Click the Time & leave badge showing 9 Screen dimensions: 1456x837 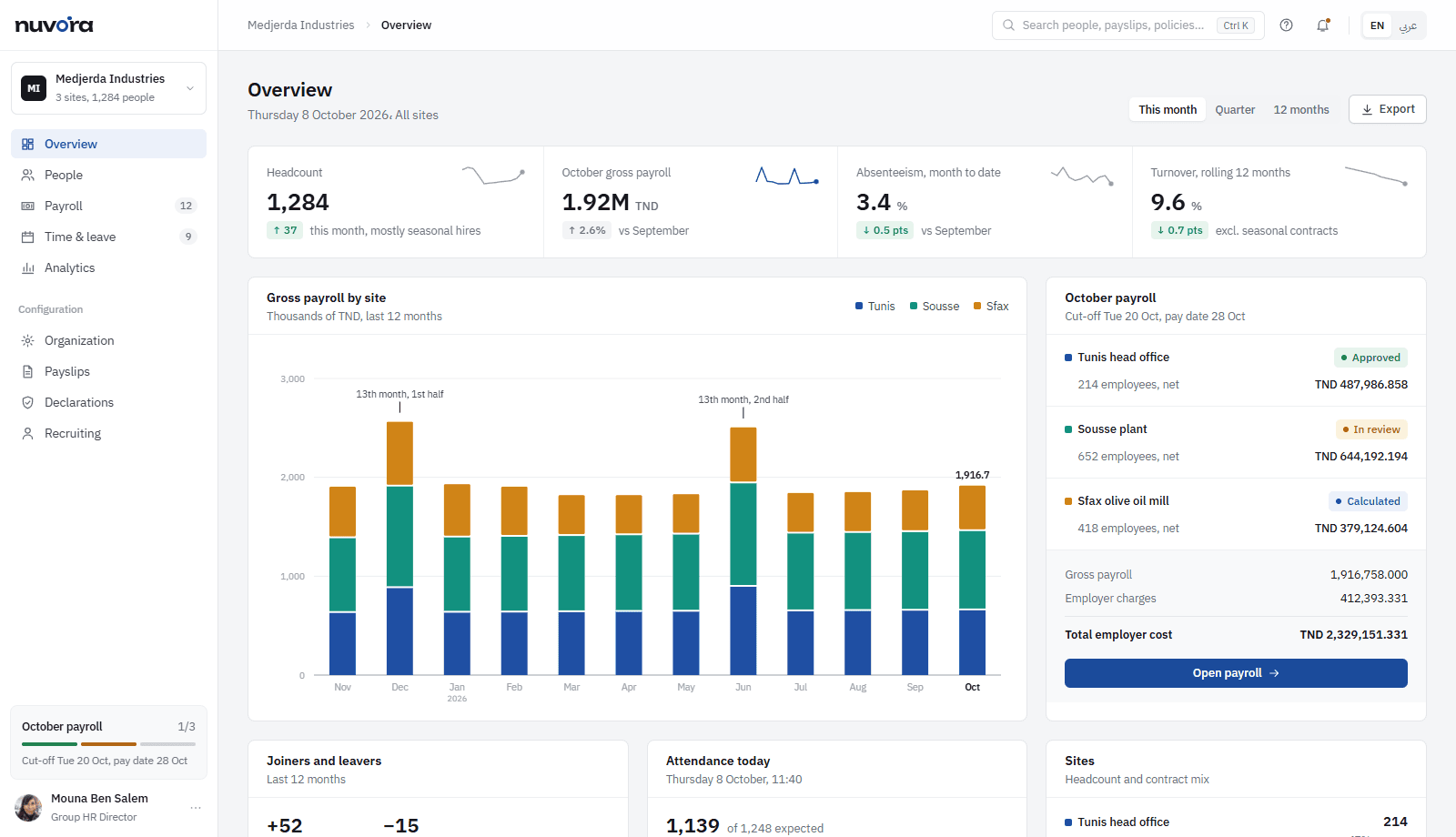pyautogui.click(x=188, y=237)
